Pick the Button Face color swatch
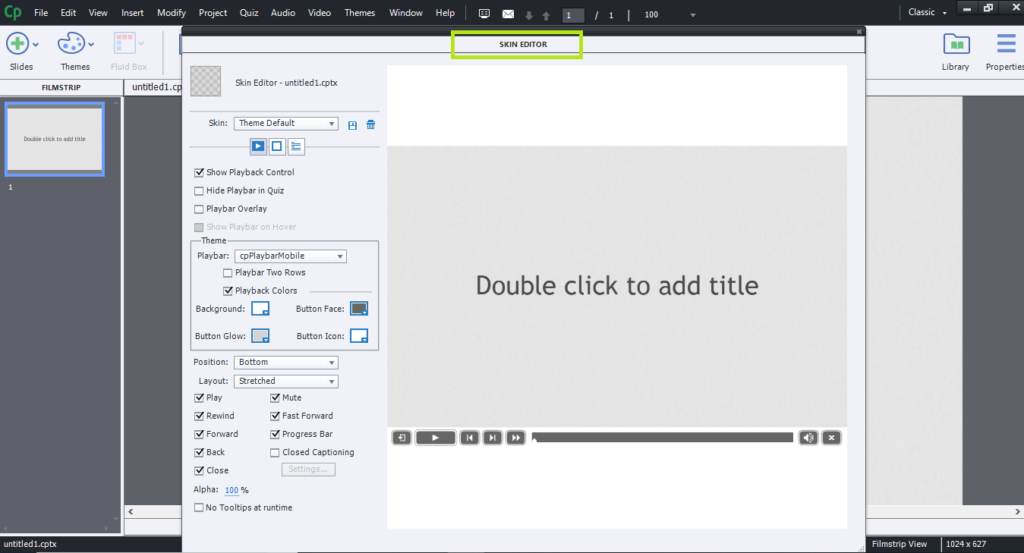Image resolution: width=1024 pixels, height=553 pixels. pos(359,309)
